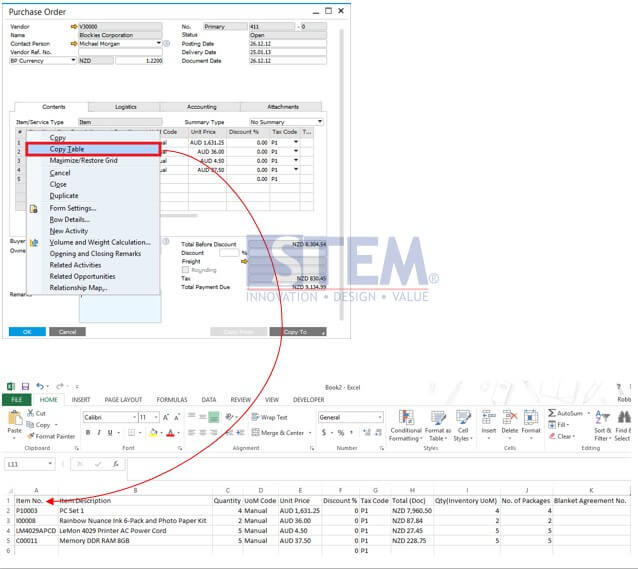Viewport: 638px width, 569px height.
Task: Click the Align Left icon
Action: [192, 433]
